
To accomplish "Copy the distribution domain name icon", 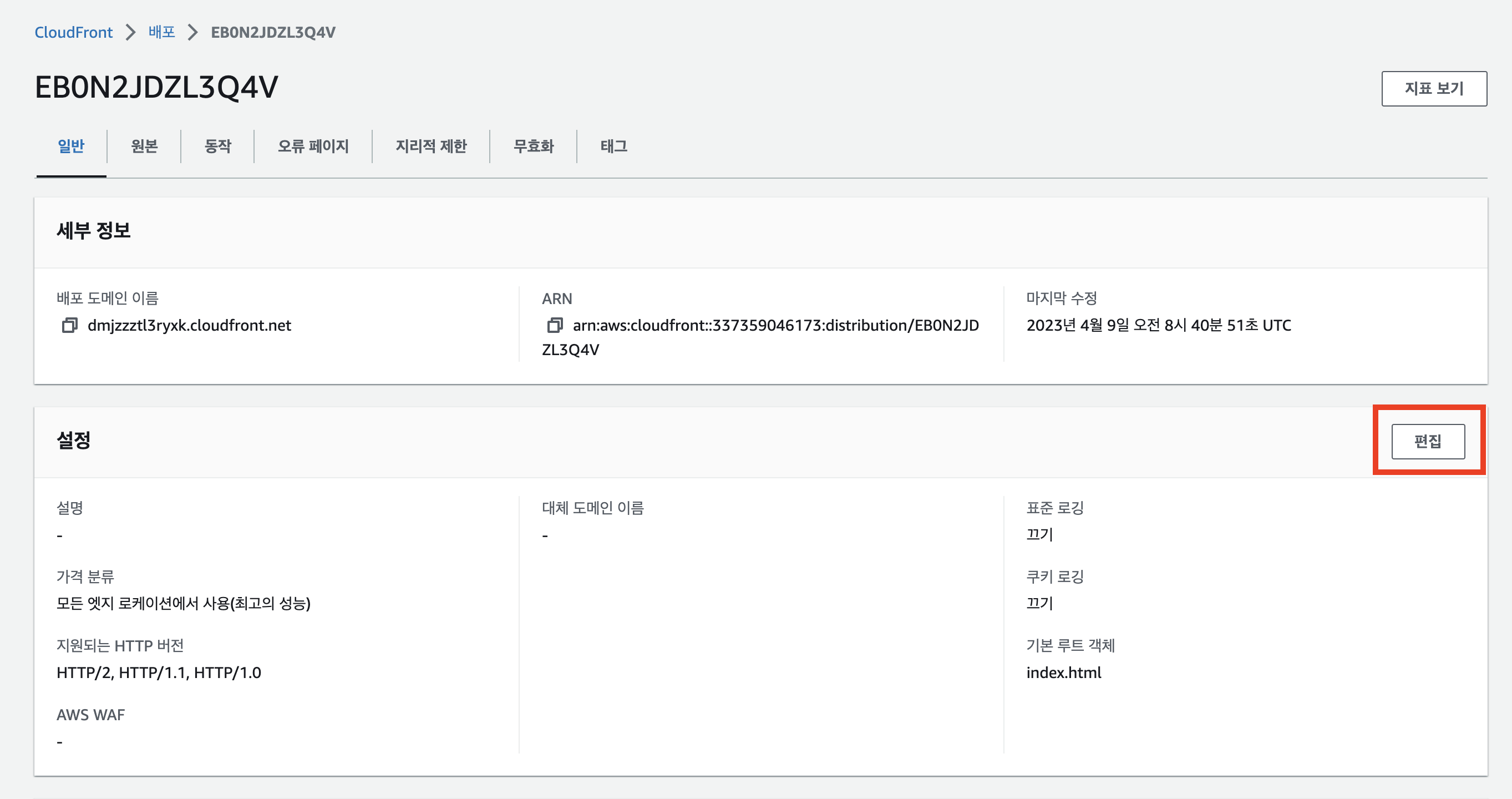I will tap(69, 325).
